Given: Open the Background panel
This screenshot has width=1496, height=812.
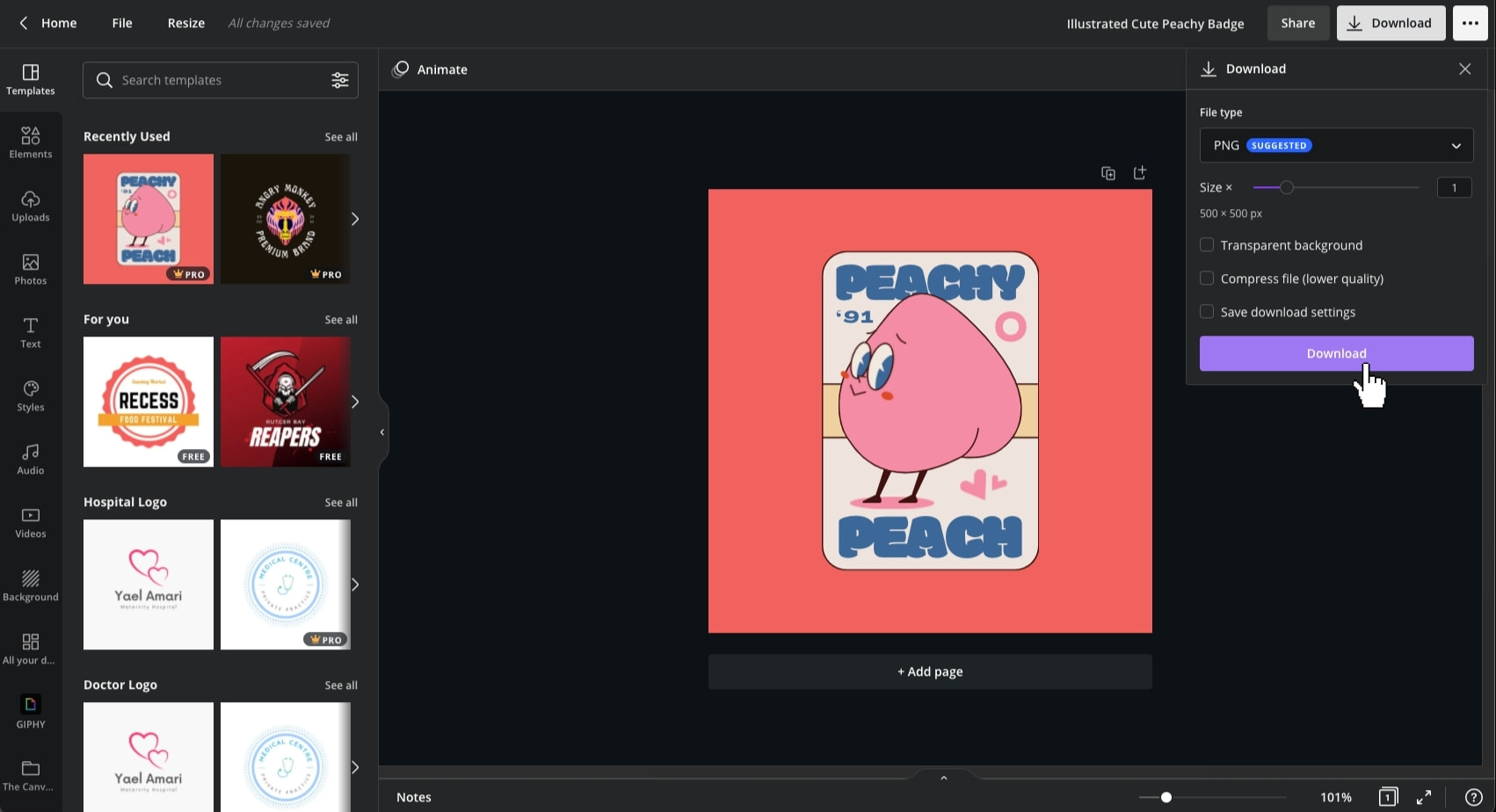Looking at the screenshot, I should 30,584.
